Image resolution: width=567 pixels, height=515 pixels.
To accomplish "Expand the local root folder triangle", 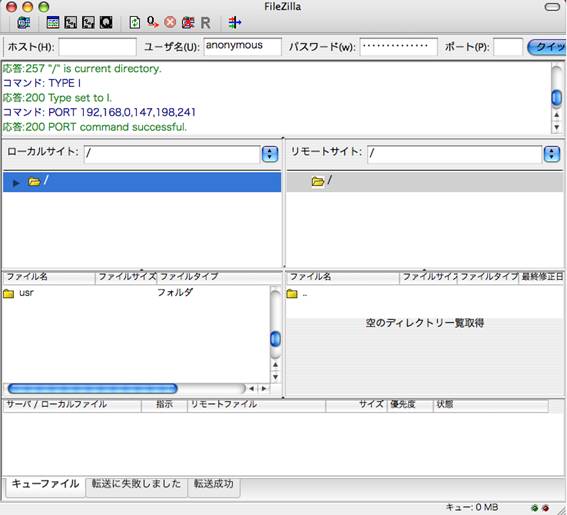I will click(16, 183).
